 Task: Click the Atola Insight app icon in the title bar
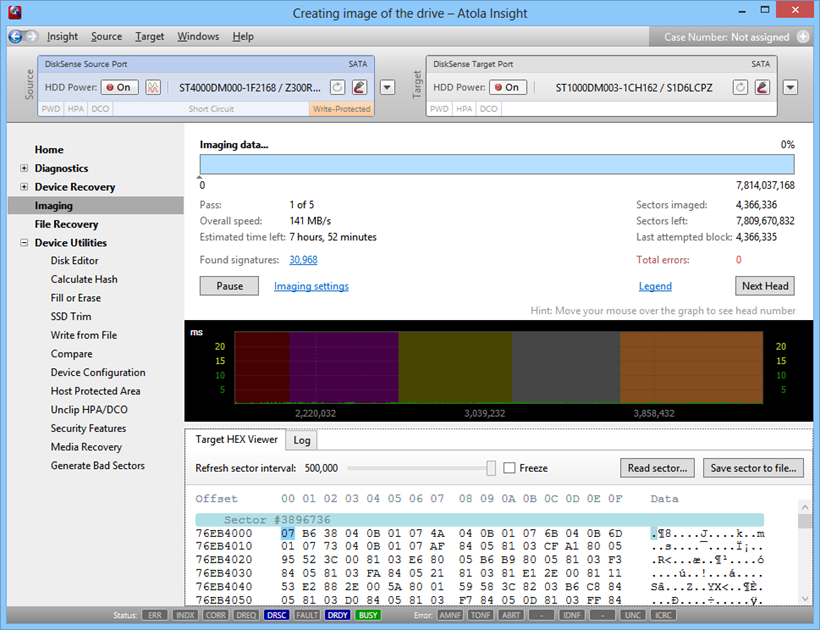(x=15, y=12)
